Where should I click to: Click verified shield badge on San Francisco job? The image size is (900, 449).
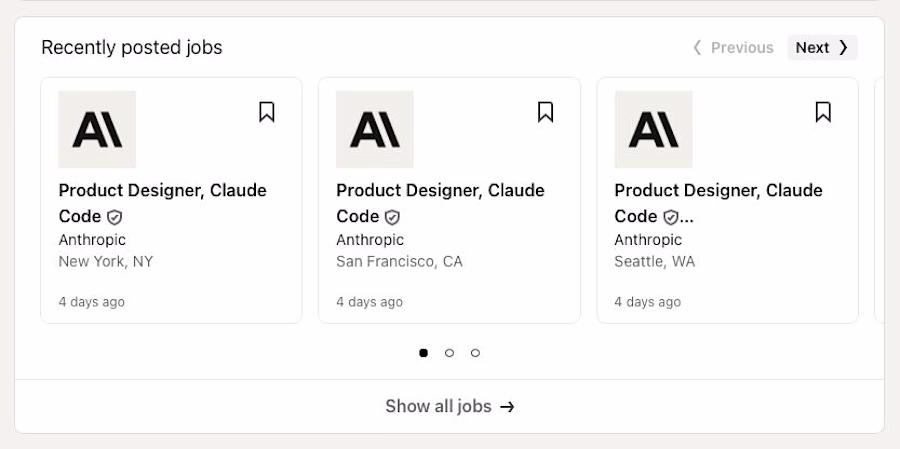tap(393, 217)
